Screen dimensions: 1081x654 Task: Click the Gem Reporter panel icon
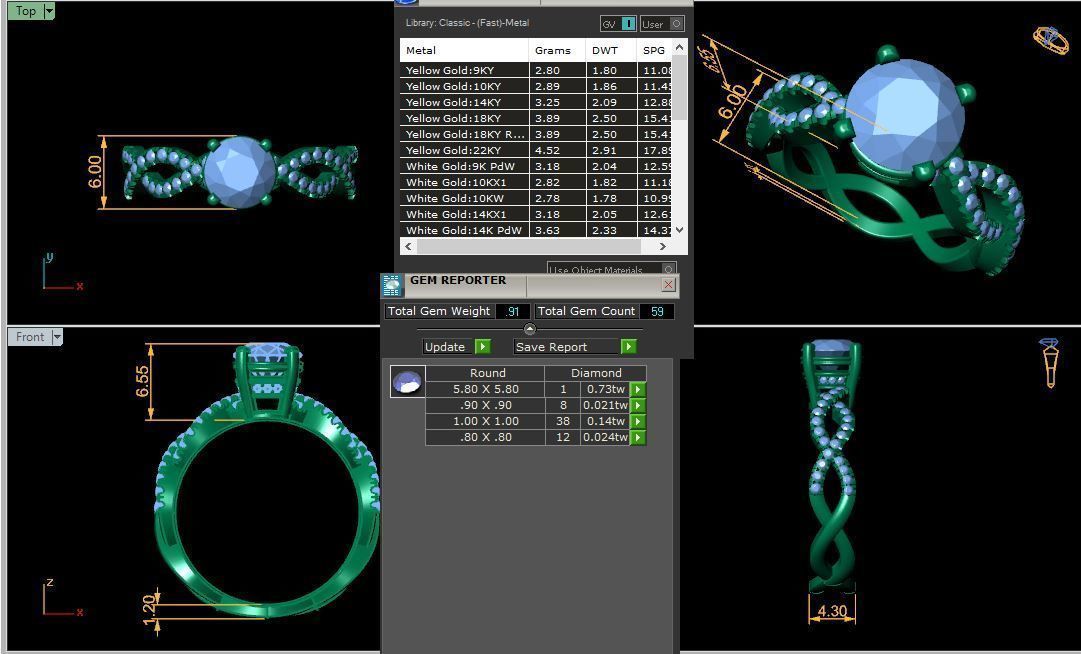tap(392, 285)
